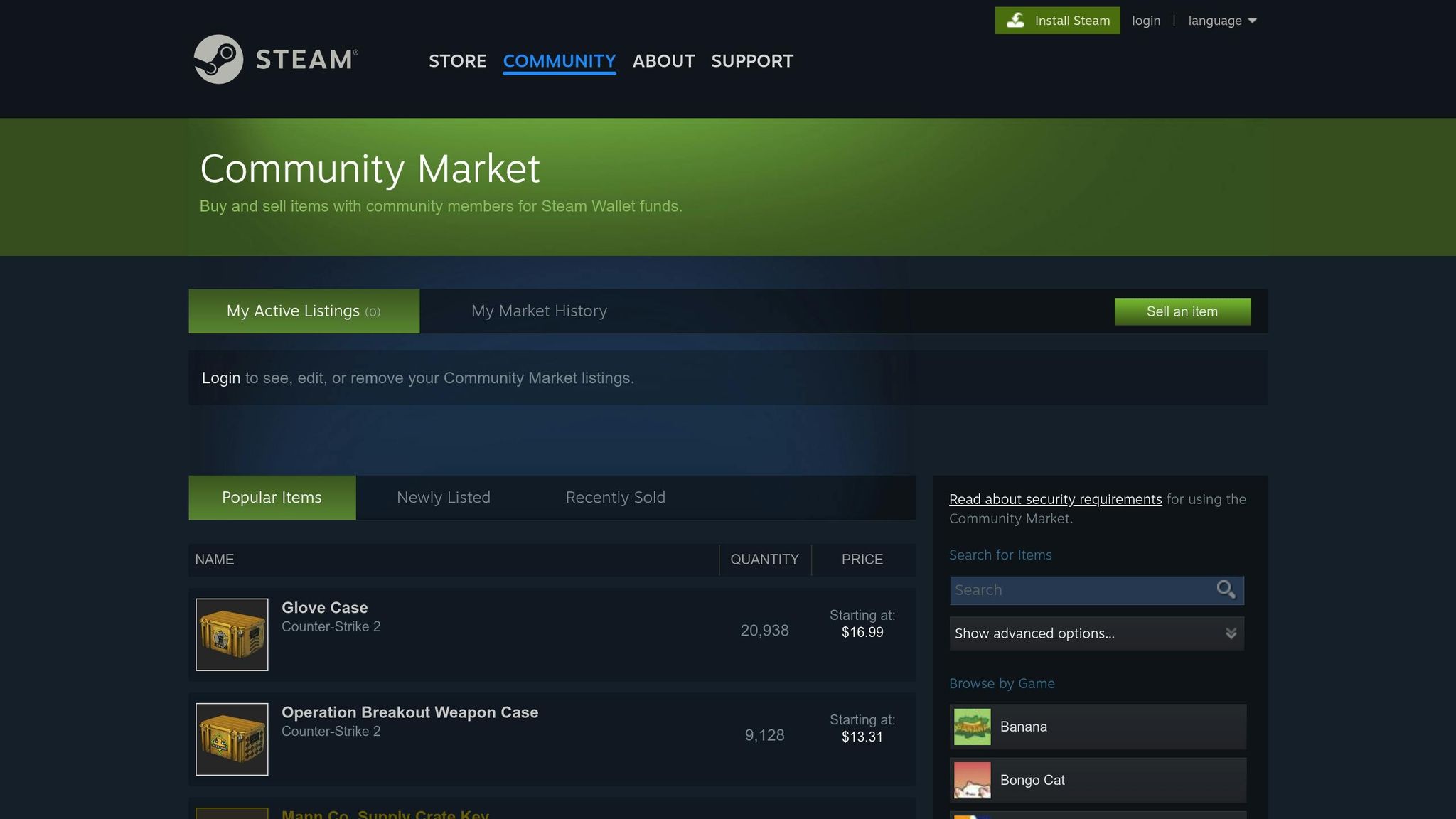
Task: Go to the STORE menu
Action: pyautogui.click(x=457, y=61)
